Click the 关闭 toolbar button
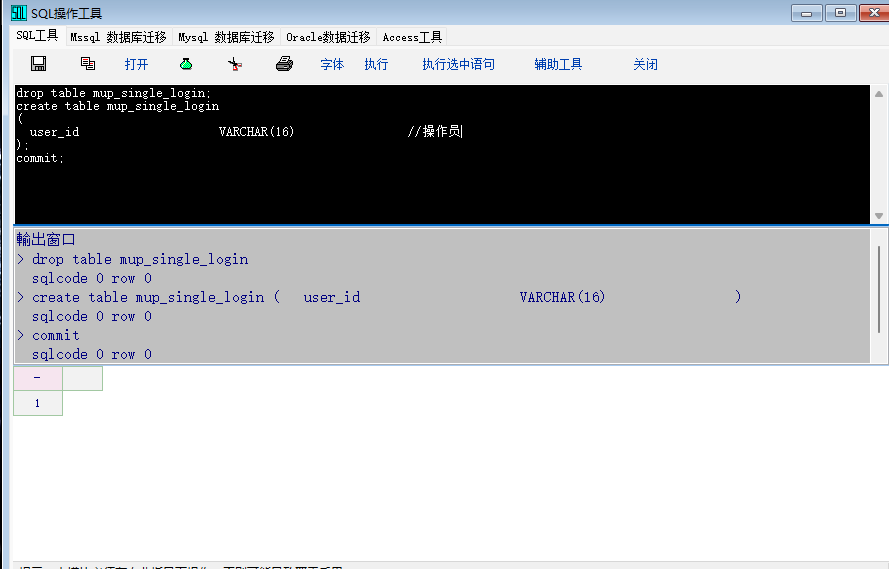This screenshot has width=889, height=569. coord(645,64)
